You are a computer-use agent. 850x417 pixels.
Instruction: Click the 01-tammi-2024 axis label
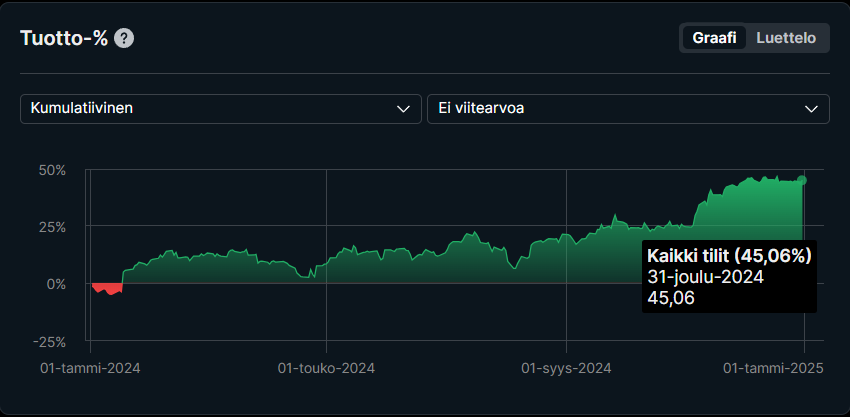(x=90, y=369)
